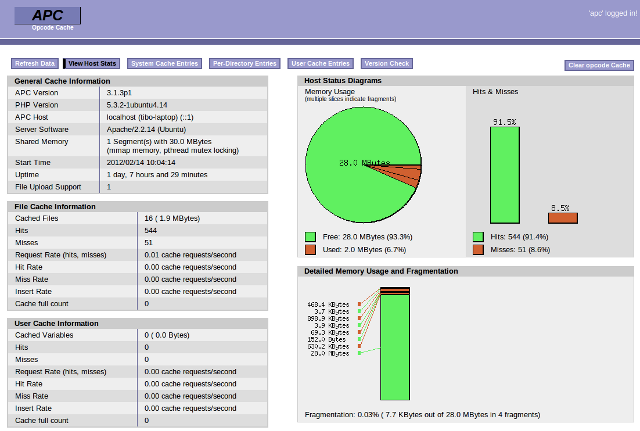Click the green Hits legend swatch

(x=478, y=237)
